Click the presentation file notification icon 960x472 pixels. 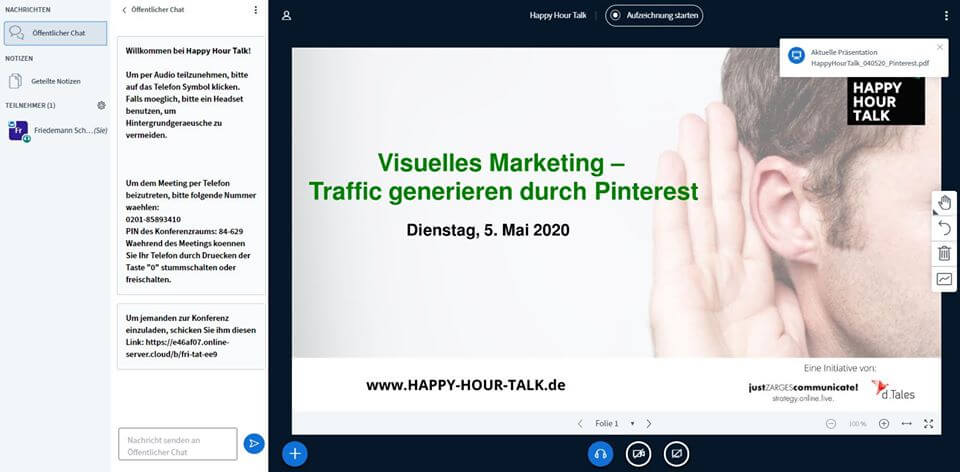click(x=796, y=56)
